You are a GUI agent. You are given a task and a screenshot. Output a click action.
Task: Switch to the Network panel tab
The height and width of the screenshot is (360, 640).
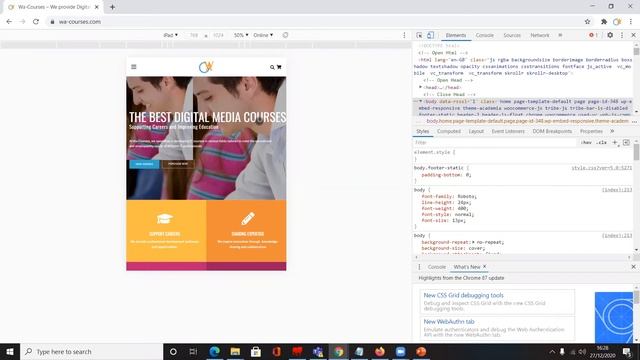[540, 35]
